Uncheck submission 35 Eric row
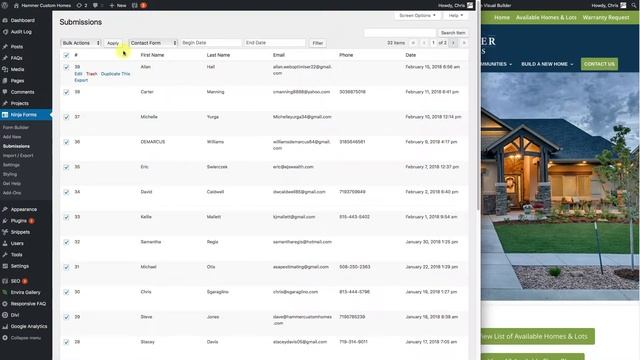Image resolution: width=640 pixels, height=360 pixels. (x=67, y=167)
